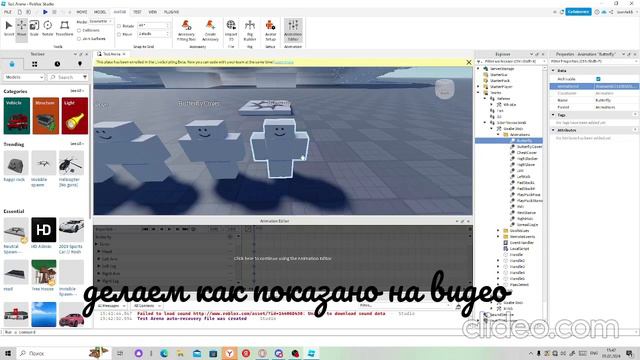Viewport: 640px width, 360px height.
Task: Collapse the Animations folder in Explorer
Action: pyautogui.click(x=498, y=135)
